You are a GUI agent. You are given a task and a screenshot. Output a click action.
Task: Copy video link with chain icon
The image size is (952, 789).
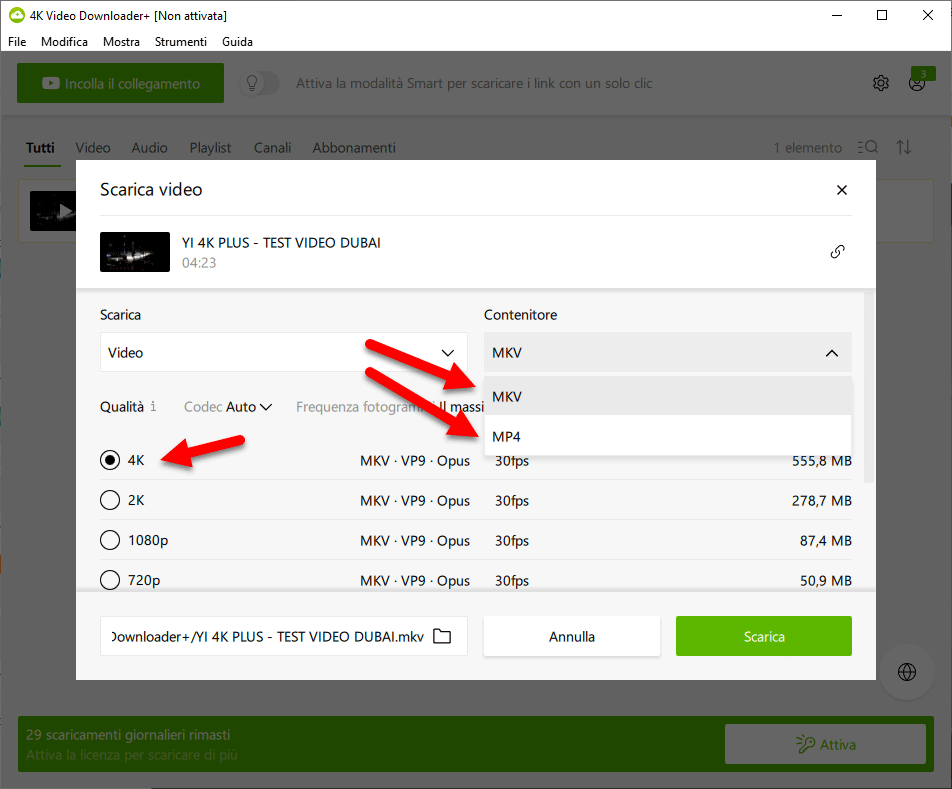click(x=837, y=251)
